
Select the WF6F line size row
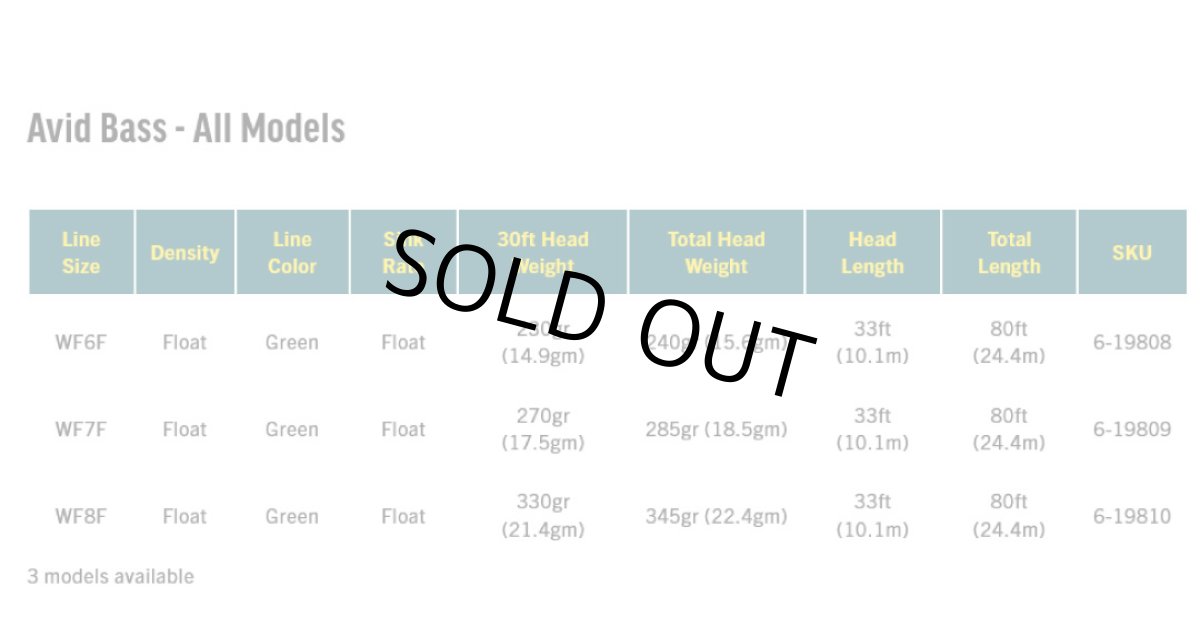[81, 342]
